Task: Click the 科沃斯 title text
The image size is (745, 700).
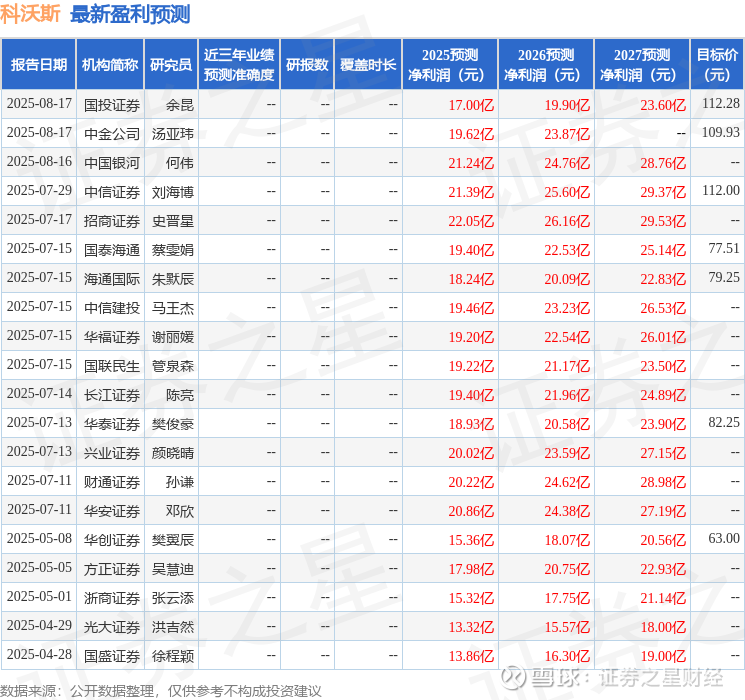Action: click(30, 14)
